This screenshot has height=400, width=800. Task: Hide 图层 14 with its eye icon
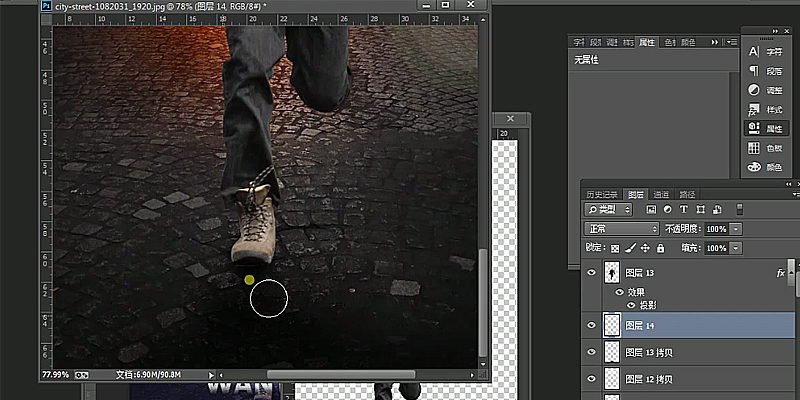tap(591, 325)
